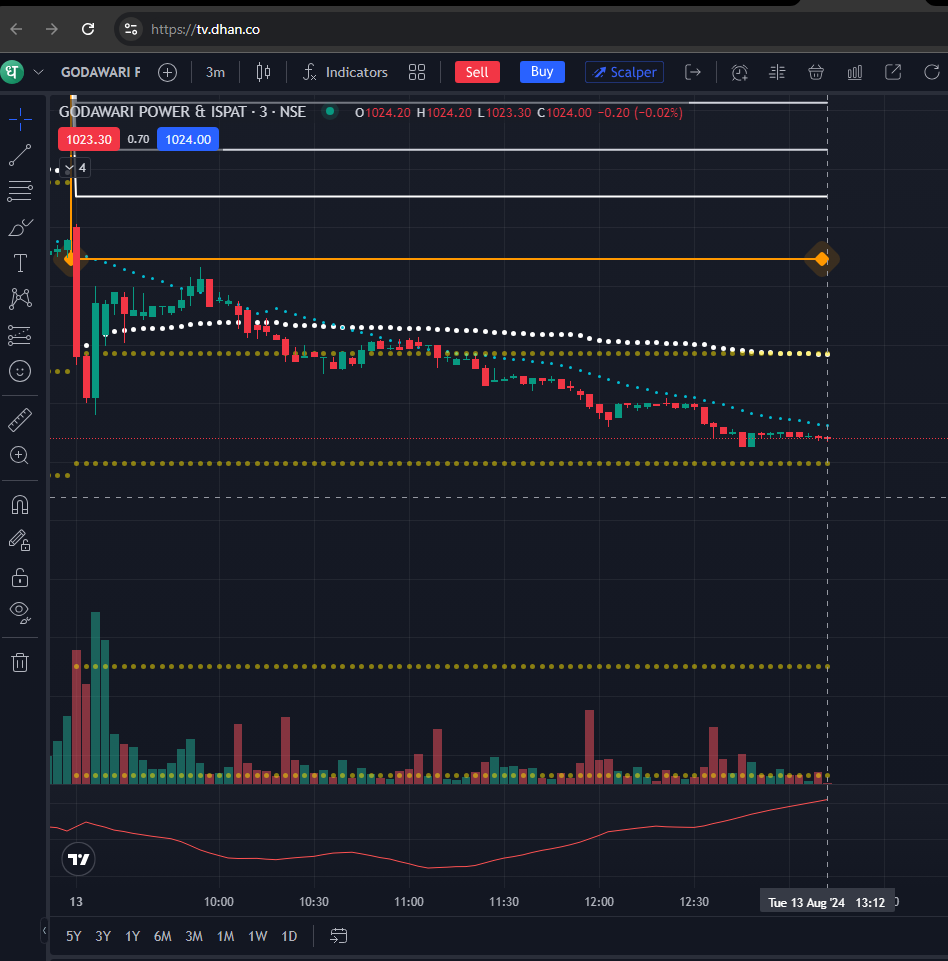948x961 pixels.
Task: Delete drawings with the trash icon
Action: tap(20, 662)
